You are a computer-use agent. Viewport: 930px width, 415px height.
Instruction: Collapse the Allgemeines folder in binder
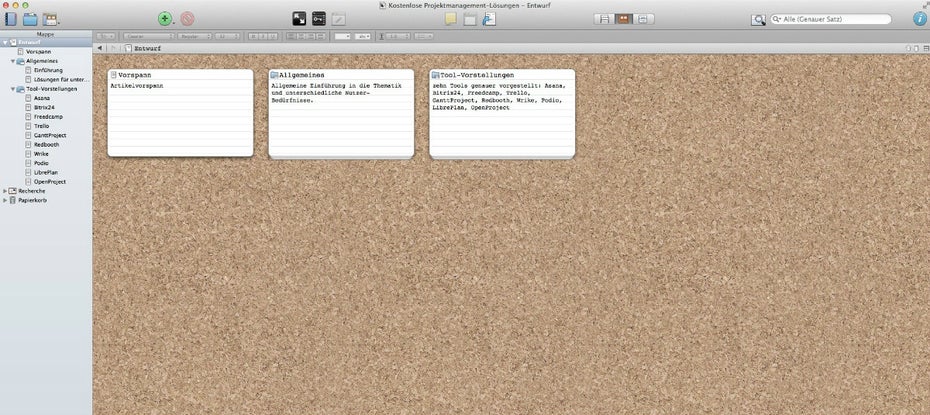pyautogui.click(x=13, y=61)
